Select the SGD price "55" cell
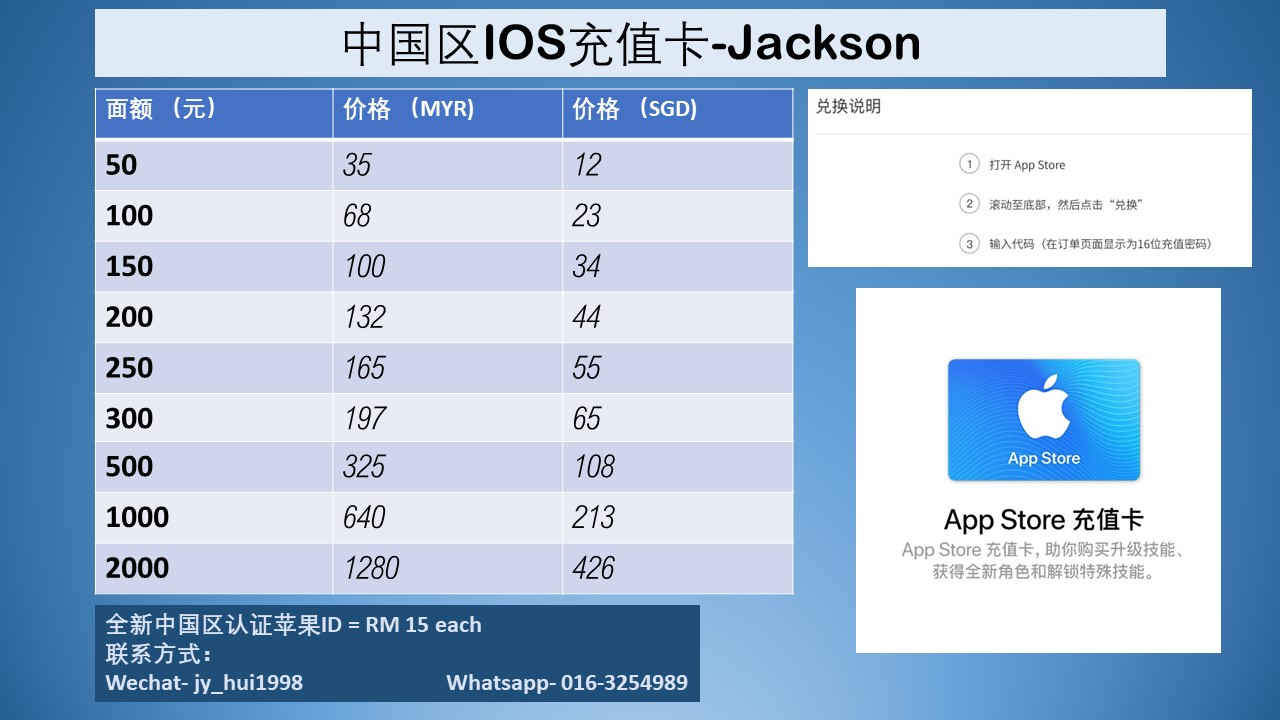The width and height of the screenshot is (1280, 720). pyautogui.click(x=678, y=367)
